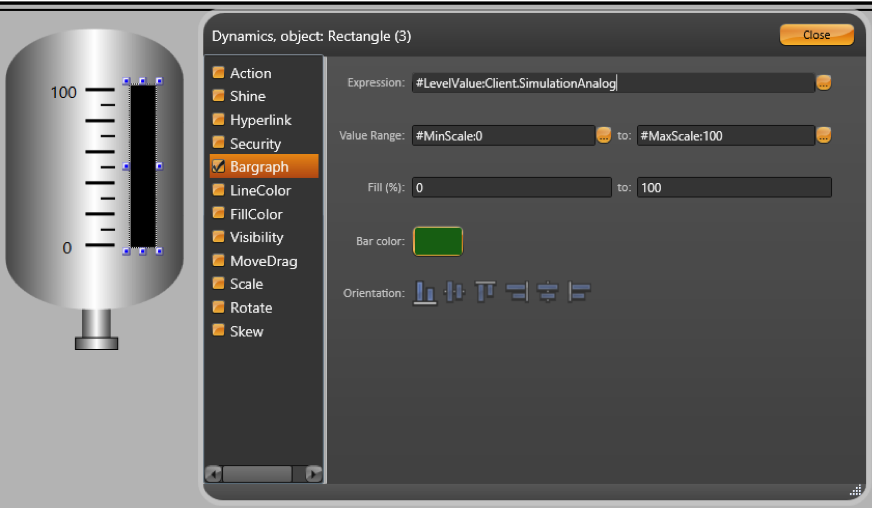Click the Fill percent maximum field
This screenshot has width=872, height=508.
point(734,188)
